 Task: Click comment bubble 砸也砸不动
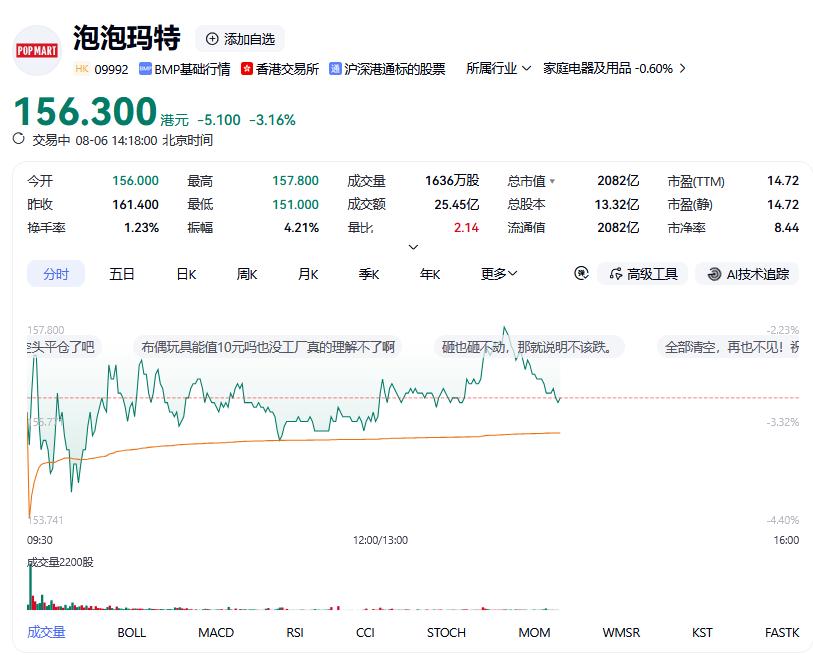pyautogui.click(x=528, y=347)
